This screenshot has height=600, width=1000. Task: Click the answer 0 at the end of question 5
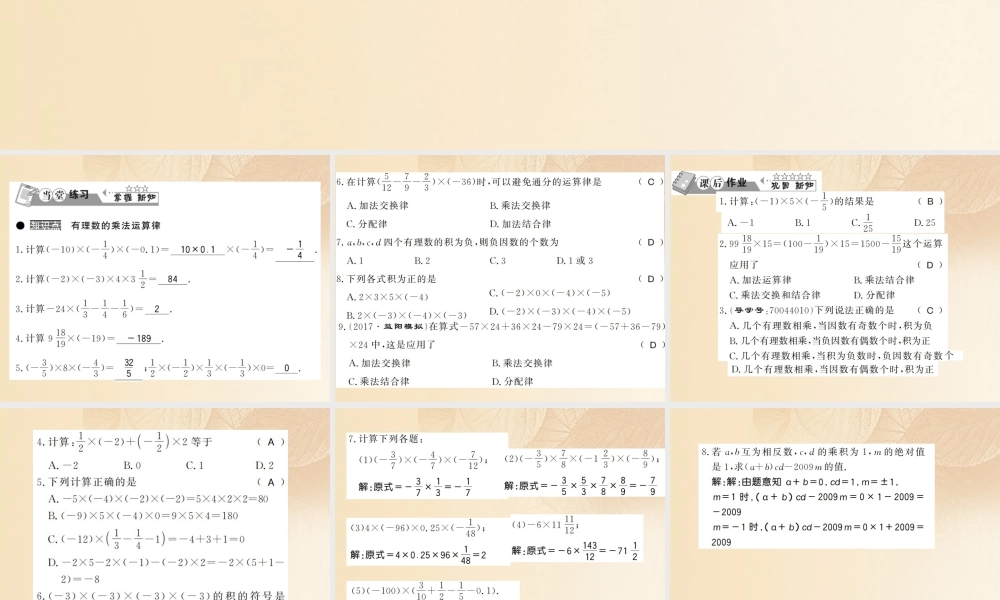(x=286, y=368)
